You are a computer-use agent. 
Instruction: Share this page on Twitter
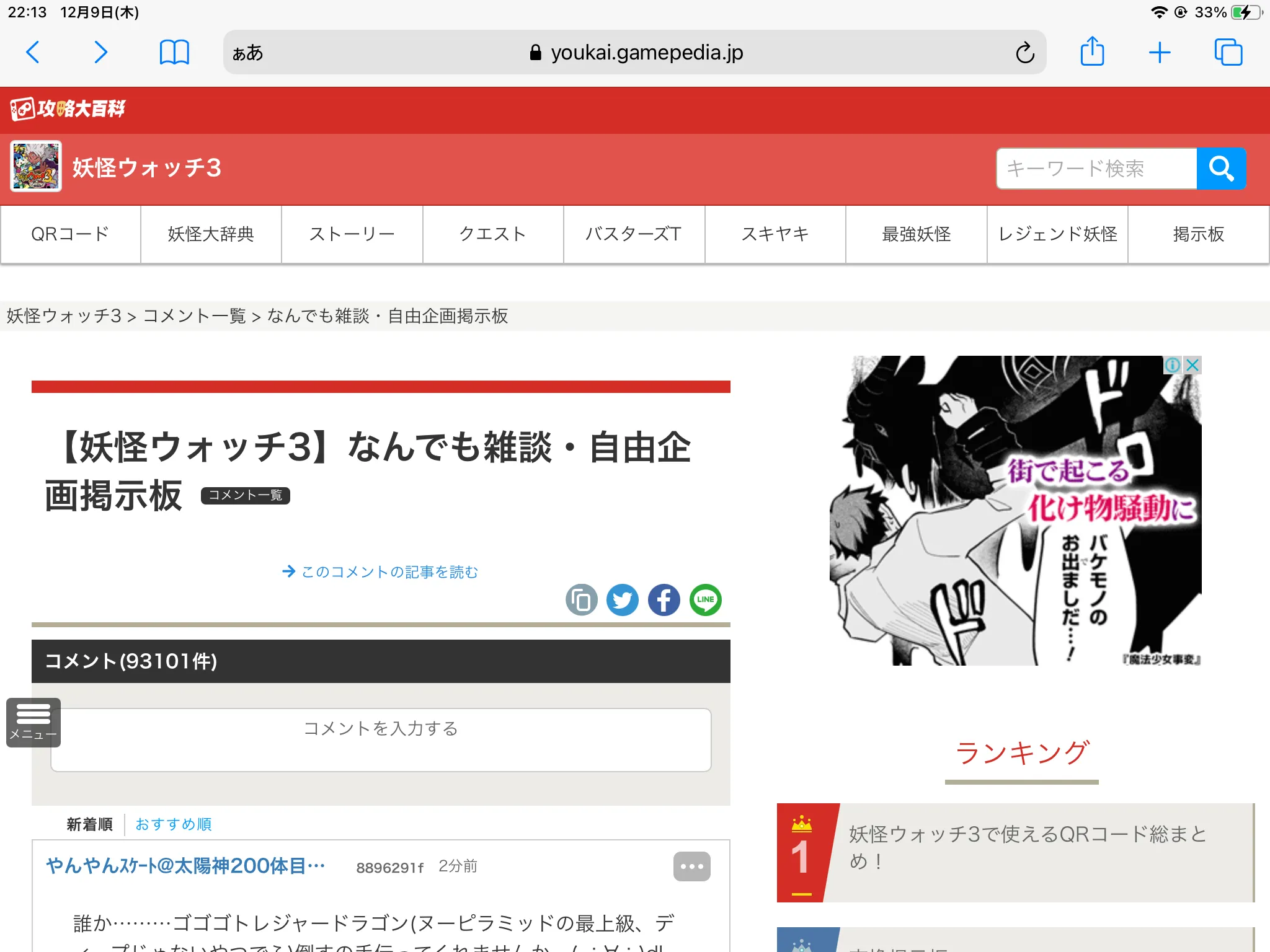(623, 600)
